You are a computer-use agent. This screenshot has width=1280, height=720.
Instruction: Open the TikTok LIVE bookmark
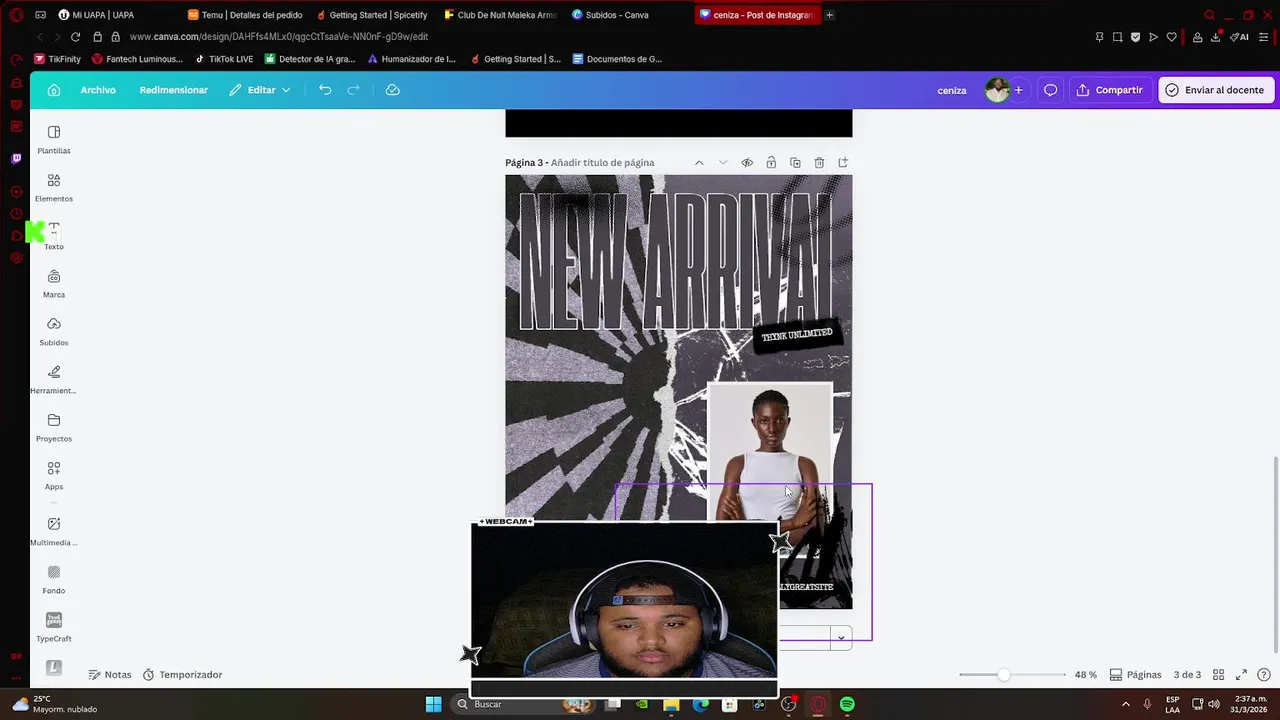point(224,59)
